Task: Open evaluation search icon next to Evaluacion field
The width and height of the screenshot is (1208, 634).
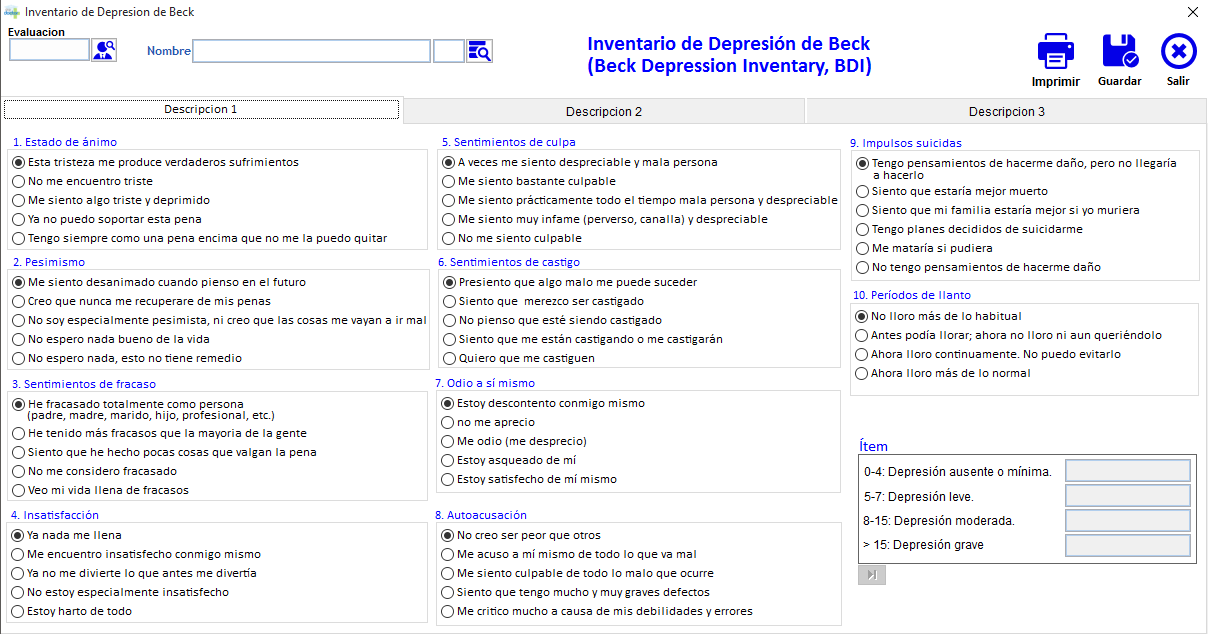Action: (x=104, y=50)
